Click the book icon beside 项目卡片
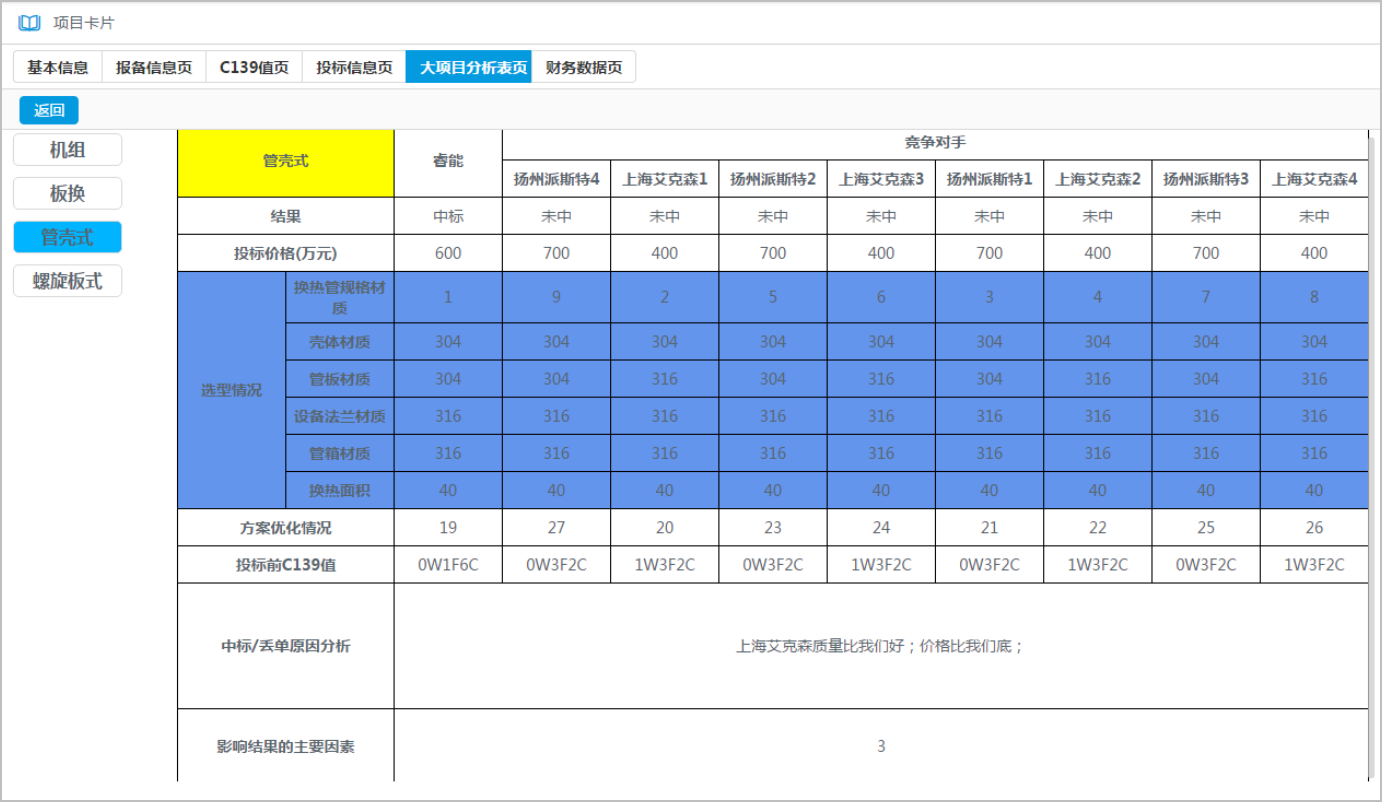The height and width of the screenshot is (802, 1382). coord(30,23)
